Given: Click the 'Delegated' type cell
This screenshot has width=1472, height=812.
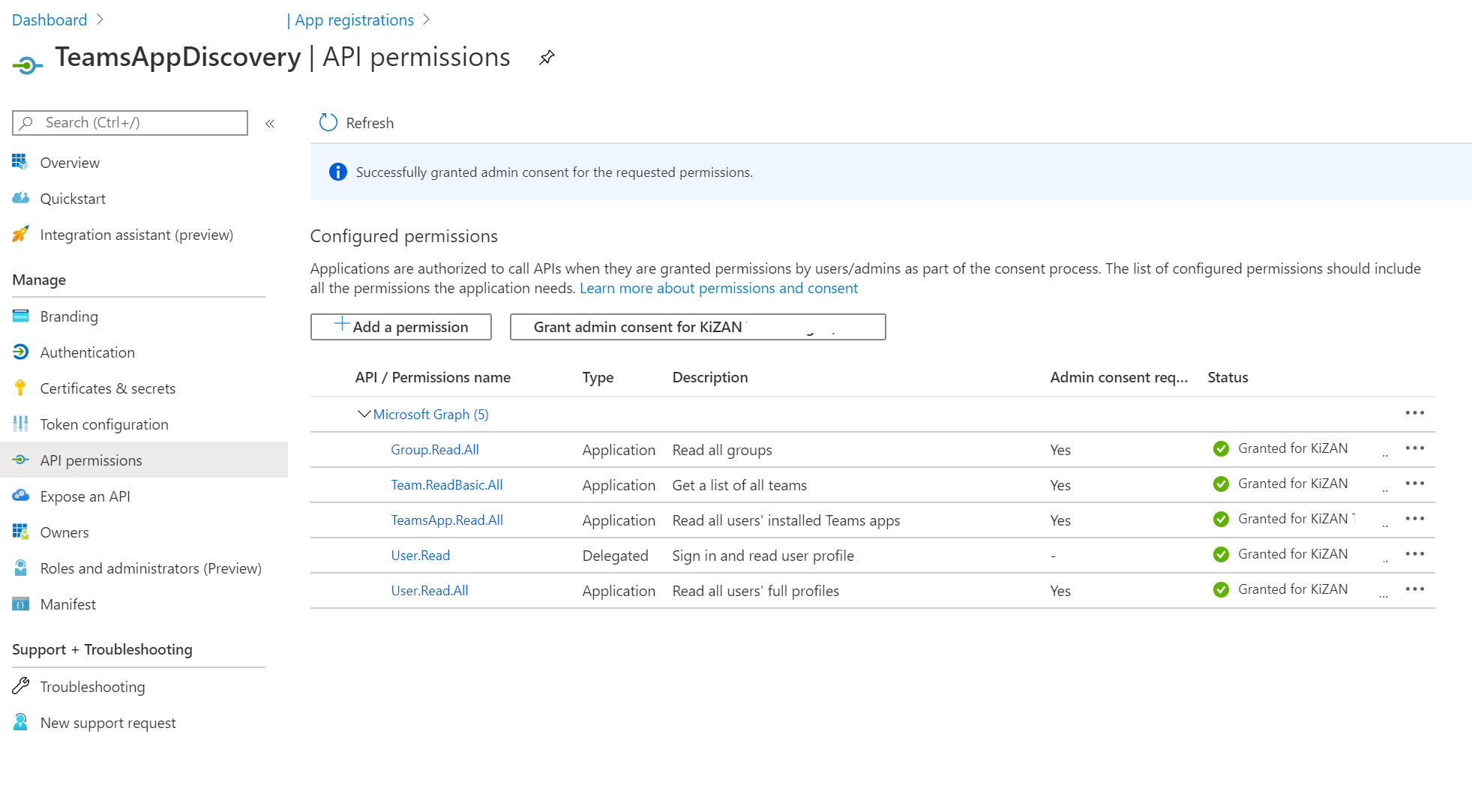Looking at the screenshot, I should click(x=615, y=556).
